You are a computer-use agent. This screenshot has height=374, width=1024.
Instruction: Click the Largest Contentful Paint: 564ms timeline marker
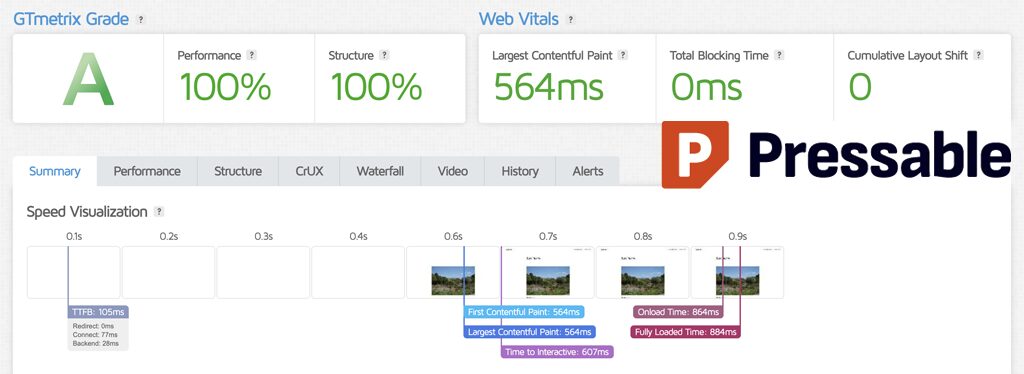(530, 332)
